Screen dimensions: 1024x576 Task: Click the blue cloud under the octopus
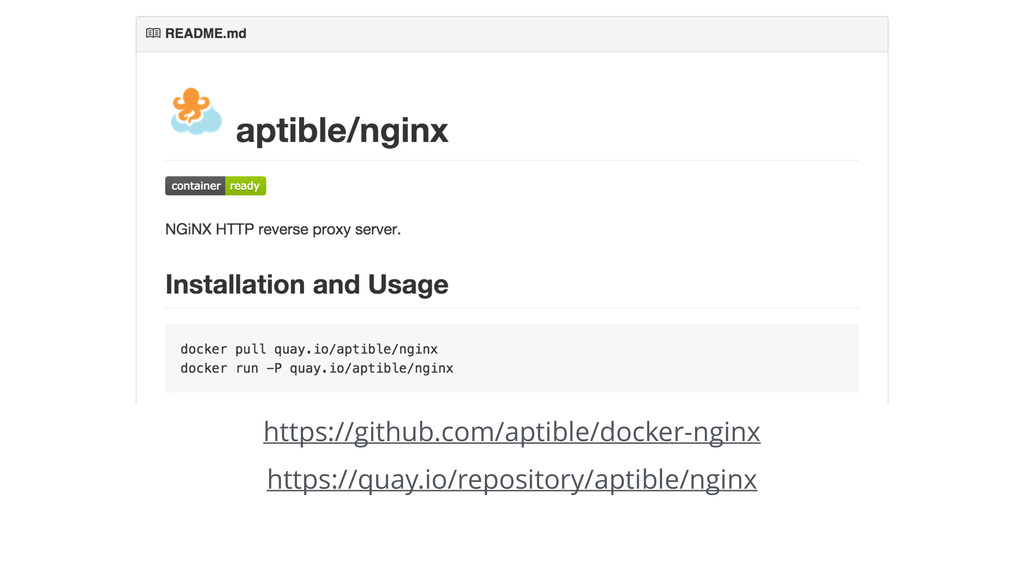(197, 120)
